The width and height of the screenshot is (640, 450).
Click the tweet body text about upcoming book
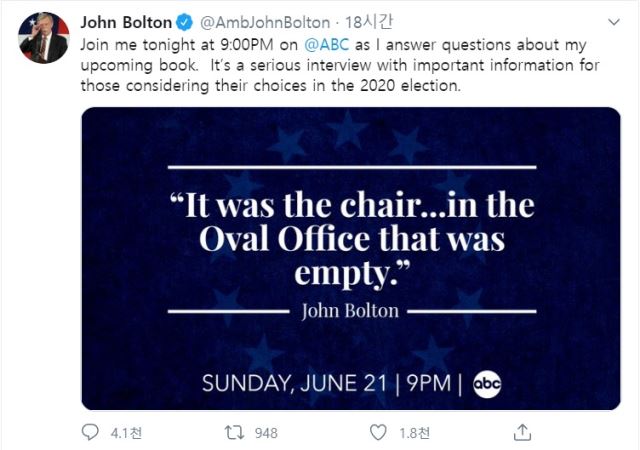340,65
